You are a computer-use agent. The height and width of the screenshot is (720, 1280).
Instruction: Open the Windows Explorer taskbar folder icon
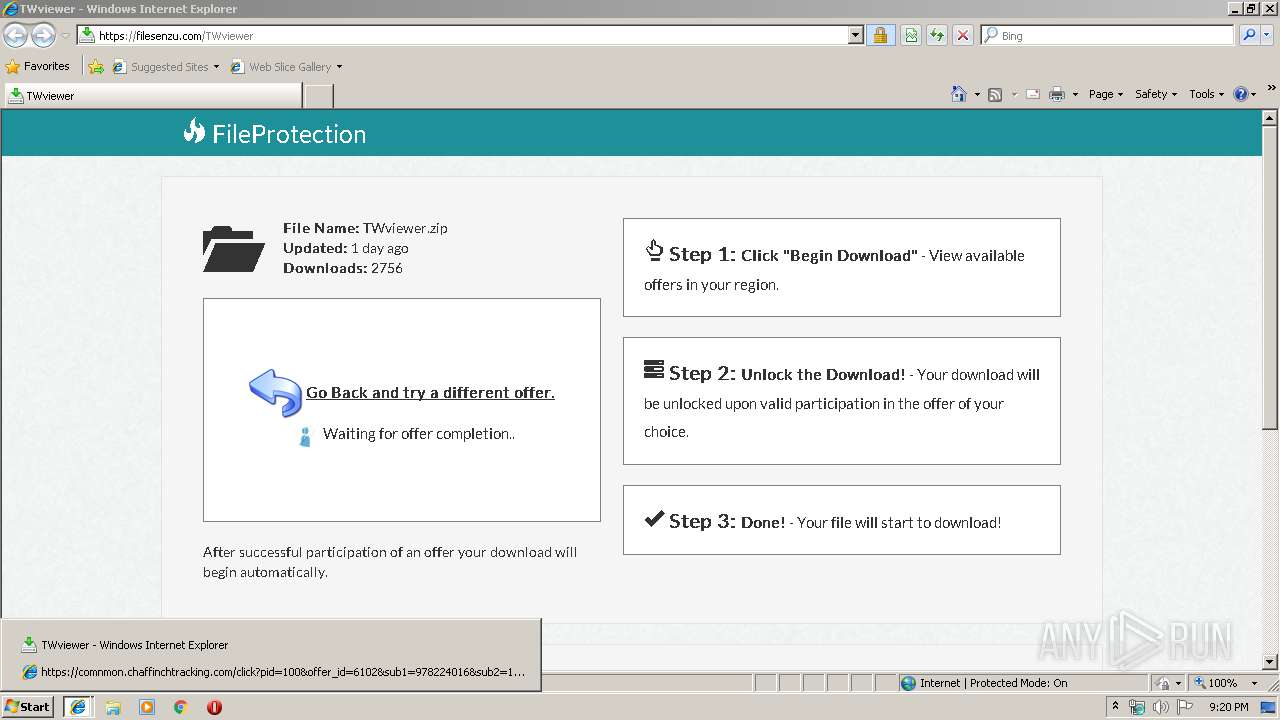113,707
